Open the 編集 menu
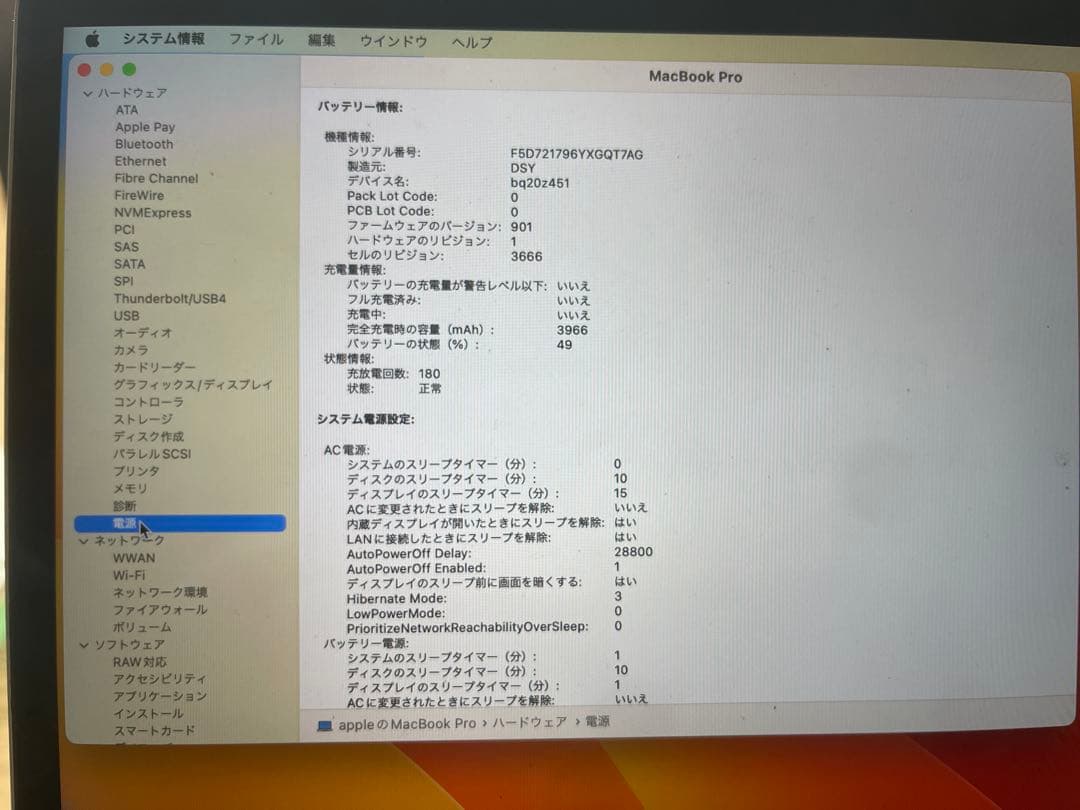This screenshot has height=810, width=1080. [x=321, y=40]
